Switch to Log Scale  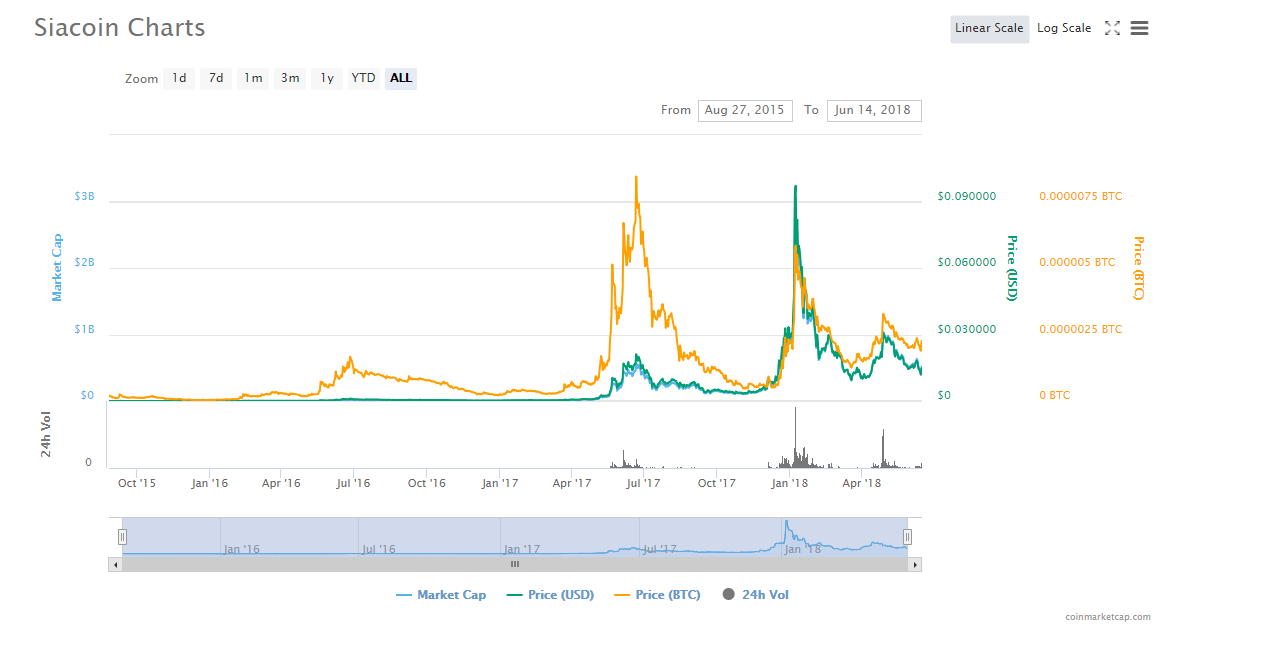click(1064, 29)
